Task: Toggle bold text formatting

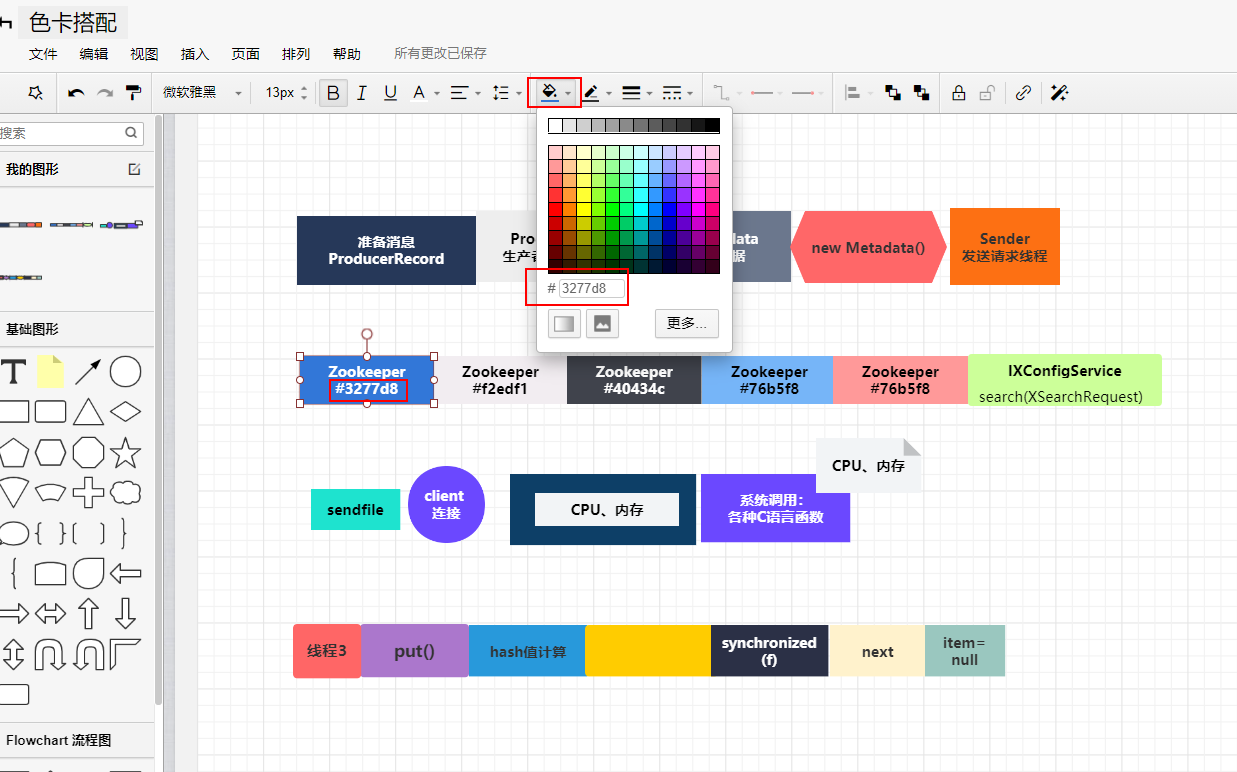Action: pyautogui.click(x=333, y=93)
